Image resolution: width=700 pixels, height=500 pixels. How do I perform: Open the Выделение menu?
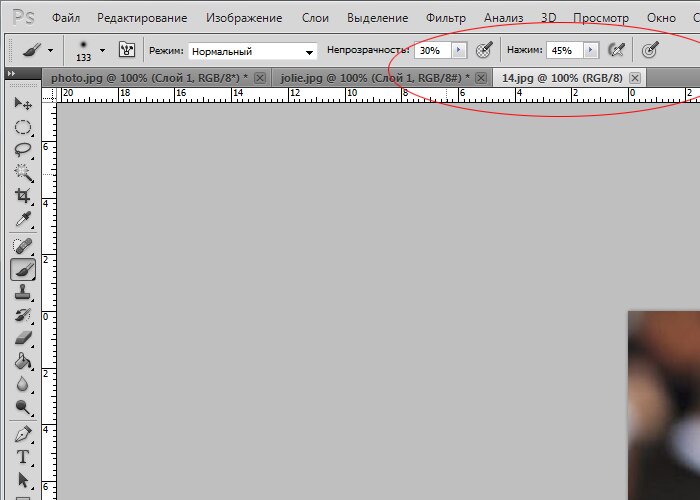click(378, 18)
